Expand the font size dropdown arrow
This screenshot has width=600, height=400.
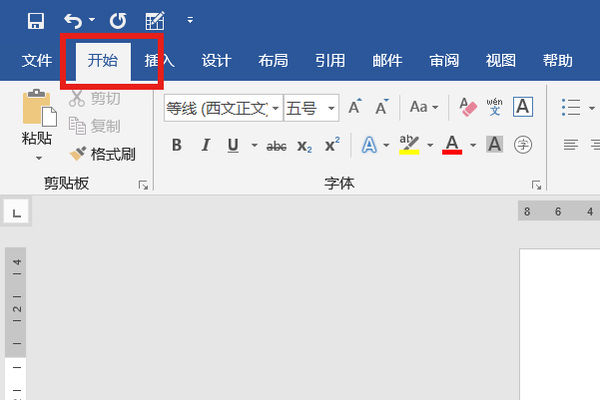coord(331,108)
